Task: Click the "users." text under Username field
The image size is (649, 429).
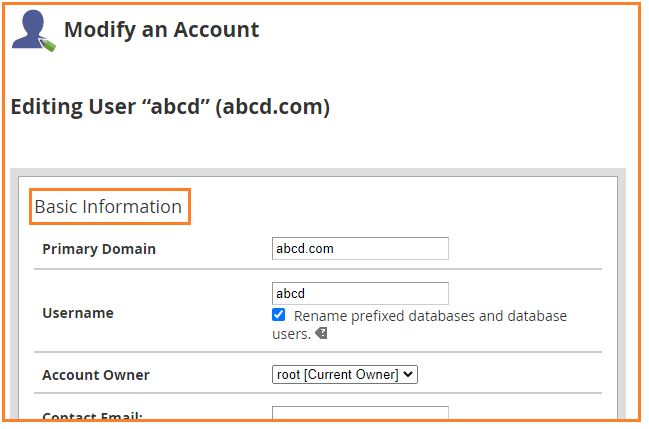Action: 291,334
